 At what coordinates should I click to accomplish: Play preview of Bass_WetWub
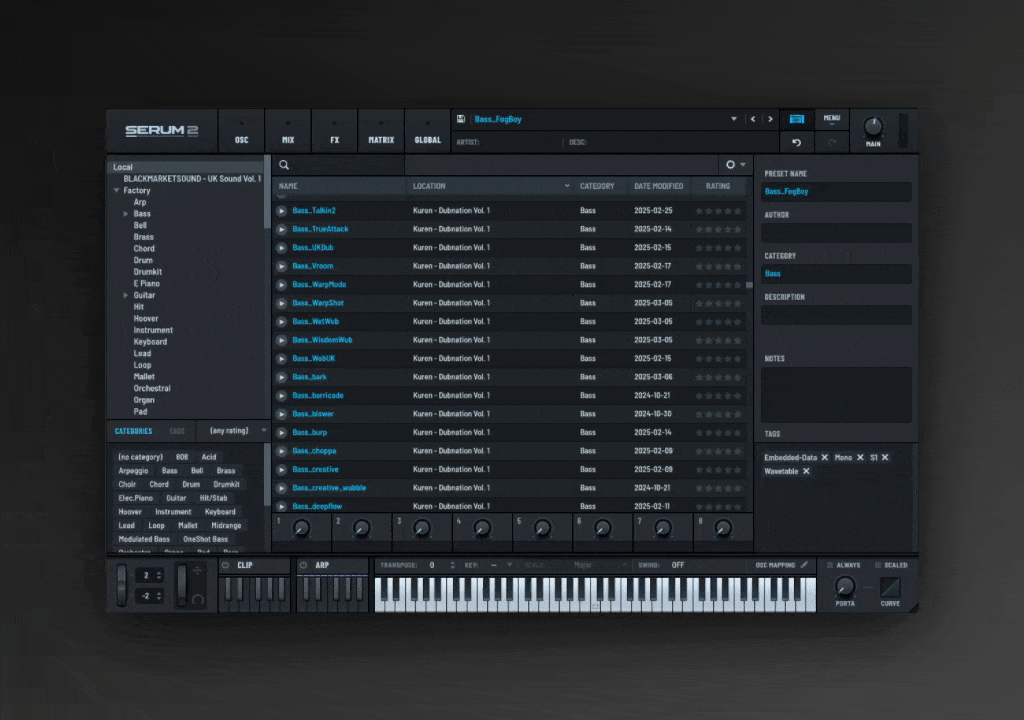[281, 322]
